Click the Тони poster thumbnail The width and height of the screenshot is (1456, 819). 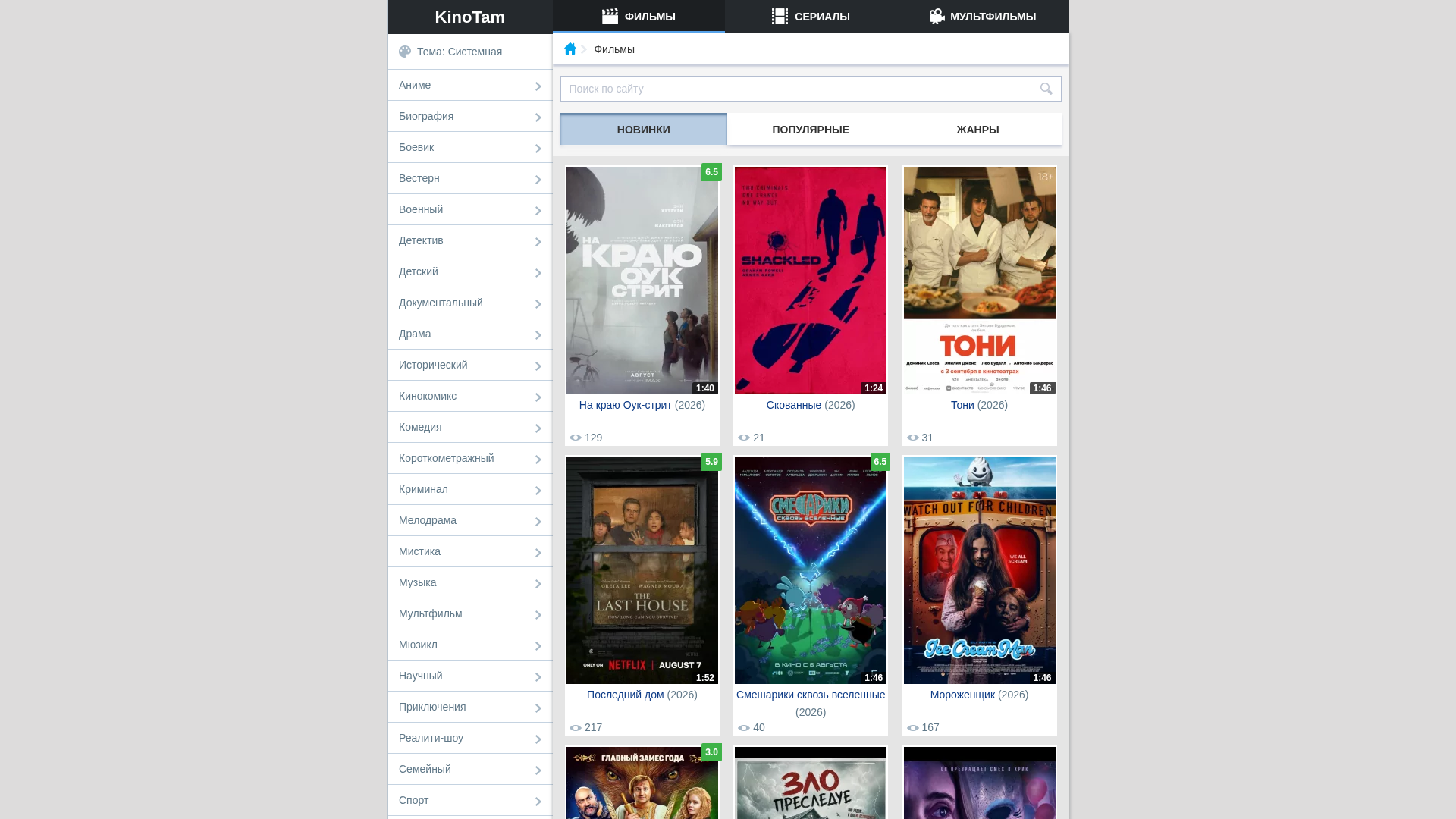click(x=980, y=281)
